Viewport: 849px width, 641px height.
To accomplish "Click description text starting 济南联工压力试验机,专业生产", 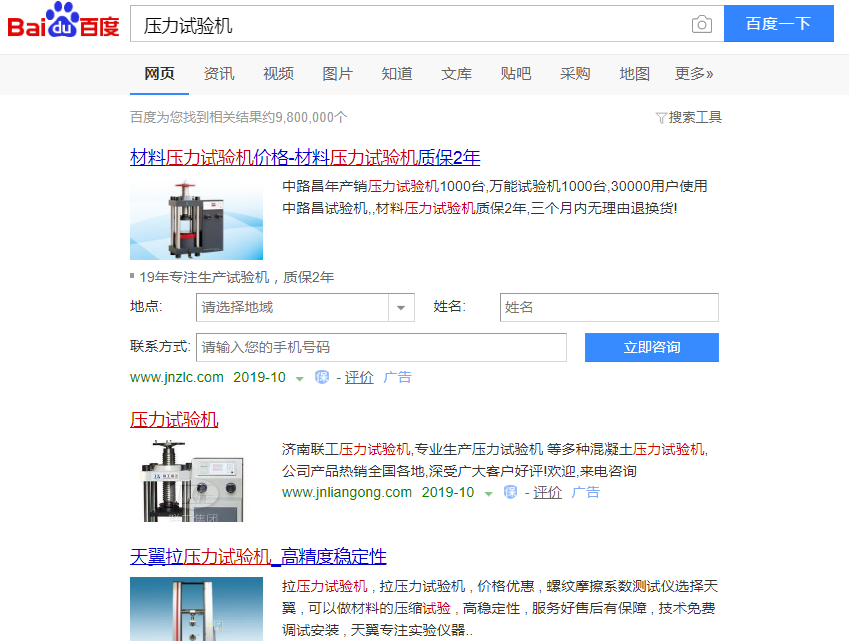I will 495,460.
